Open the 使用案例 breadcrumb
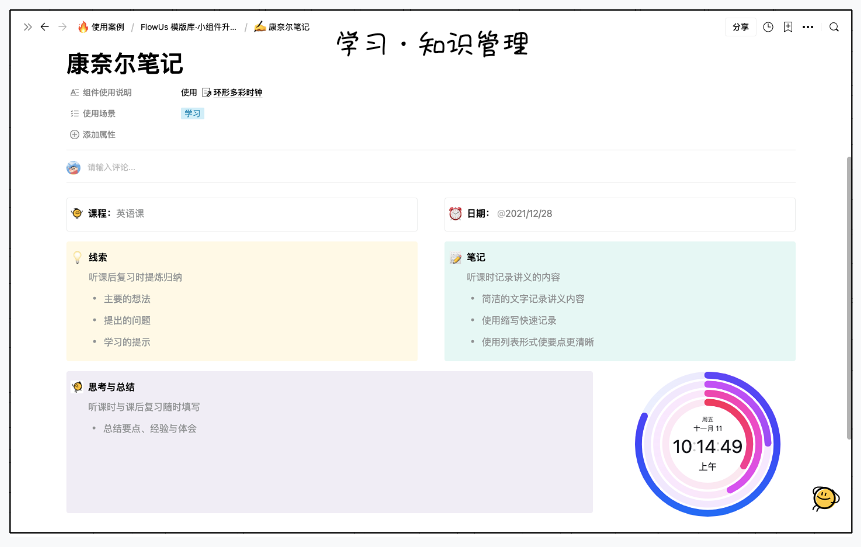Image resolution: width=861 pixels, height=547 pixels. [101, 27]
